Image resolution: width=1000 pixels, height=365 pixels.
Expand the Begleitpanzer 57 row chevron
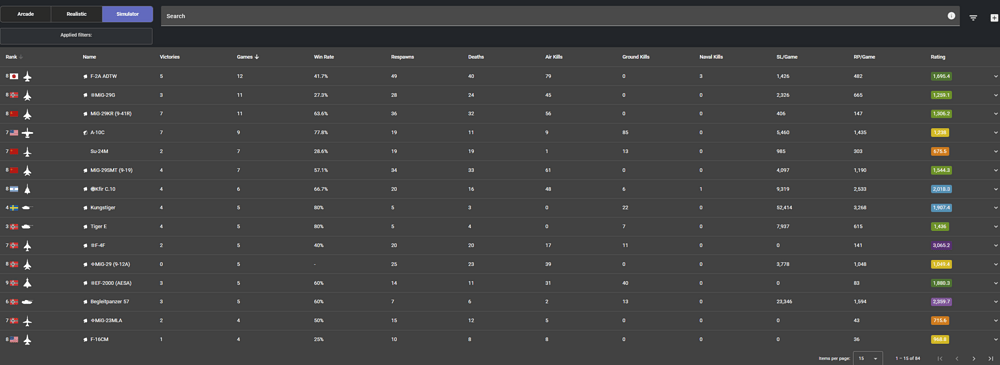point(996,302)
